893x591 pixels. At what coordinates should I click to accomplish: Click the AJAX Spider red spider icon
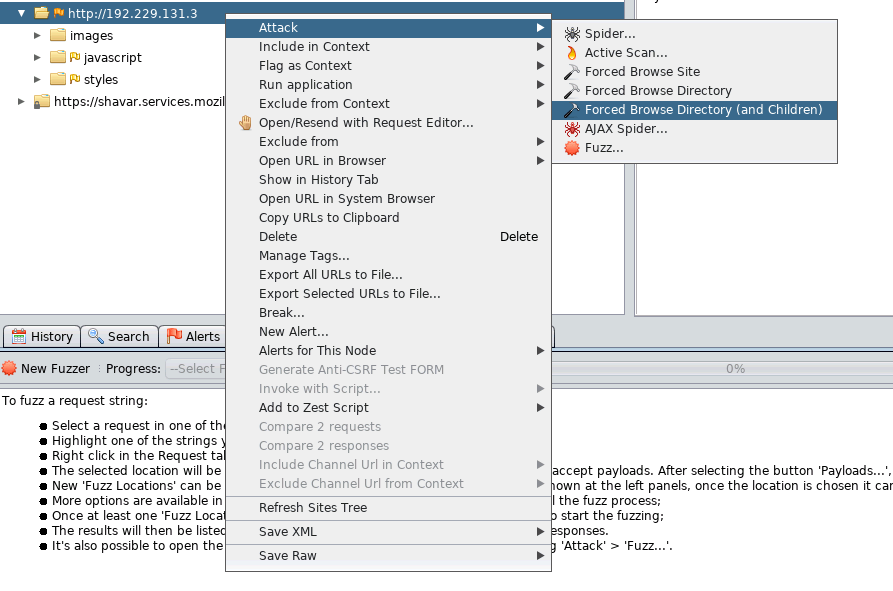[x=572, y=129]
